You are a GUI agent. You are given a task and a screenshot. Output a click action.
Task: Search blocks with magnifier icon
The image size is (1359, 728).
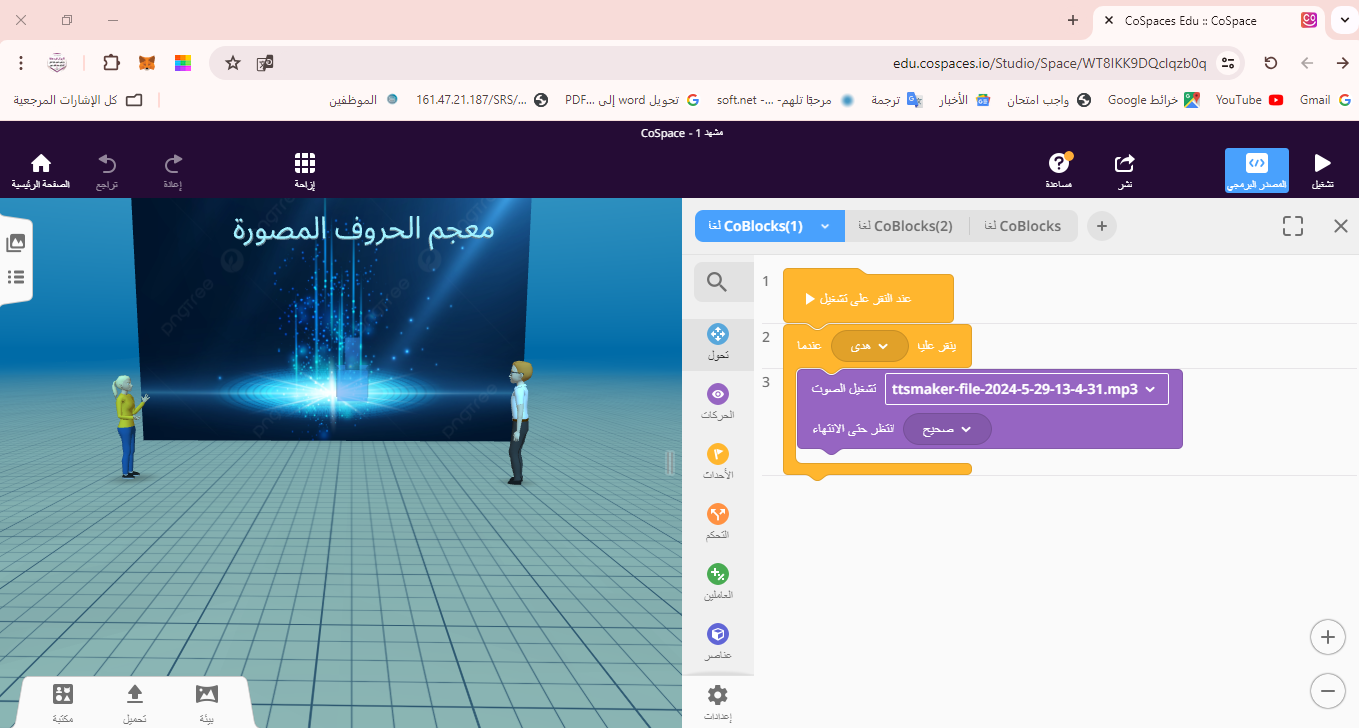tap(717, 282)
